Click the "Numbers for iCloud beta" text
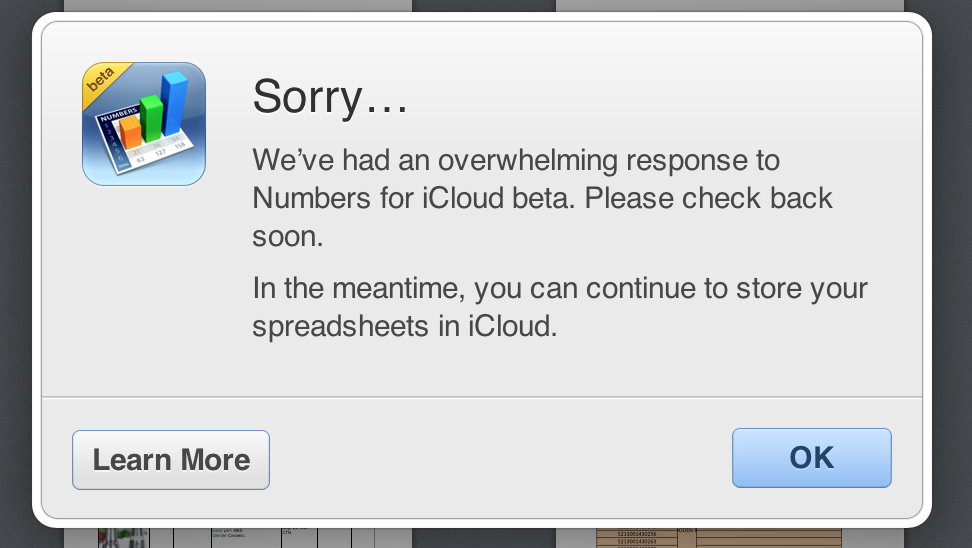This screenshot has width=972, height=548. pos(413,197)
